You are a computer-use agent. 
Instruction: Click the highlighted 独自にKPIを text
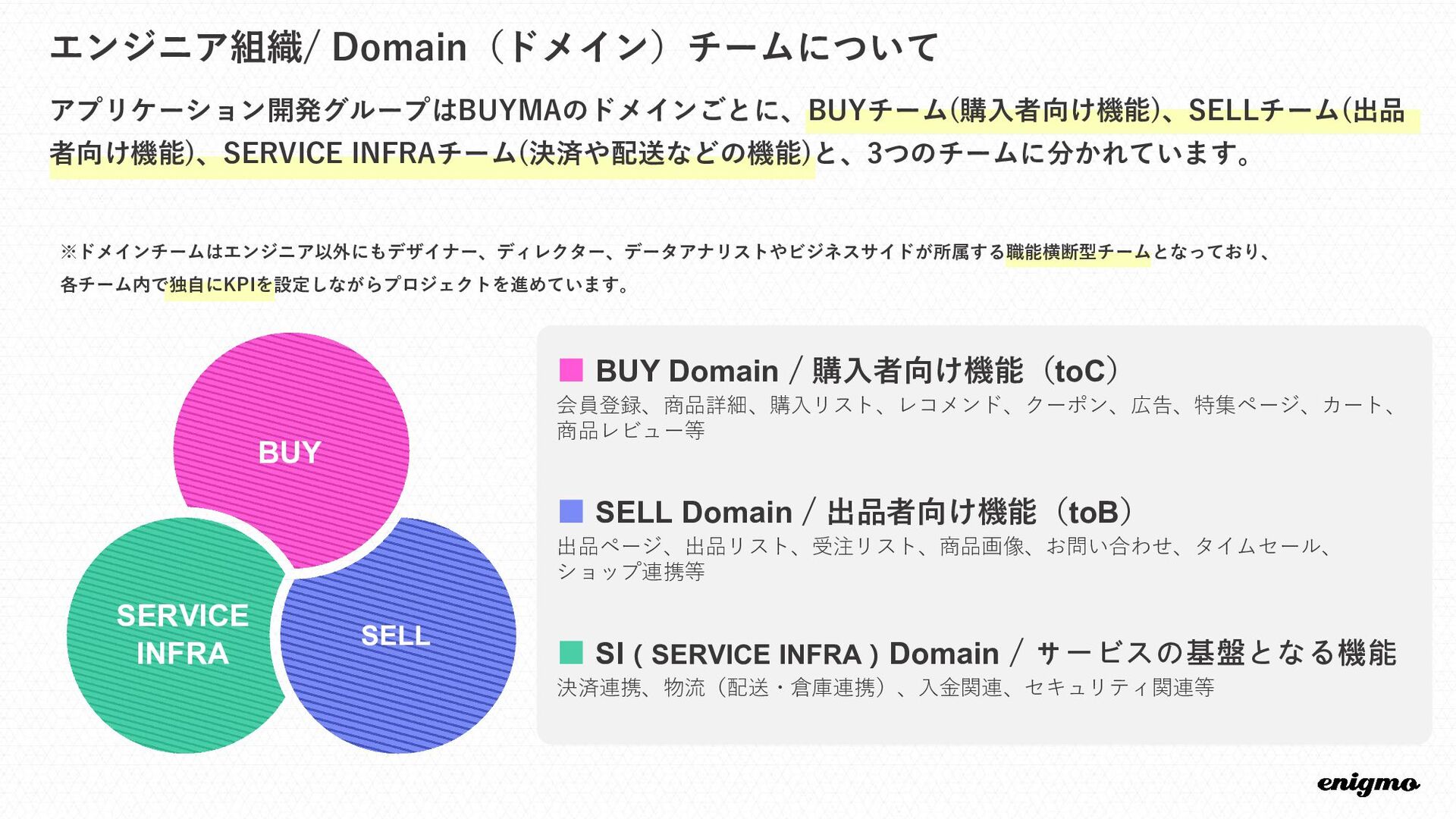click(x=220, y=285)
